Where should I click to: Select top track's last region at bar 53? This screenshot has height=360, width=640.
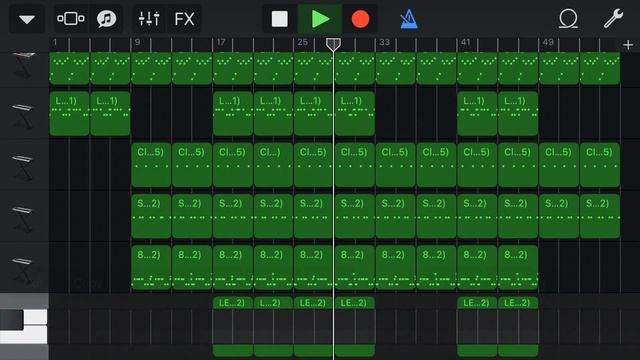point(600,68)
